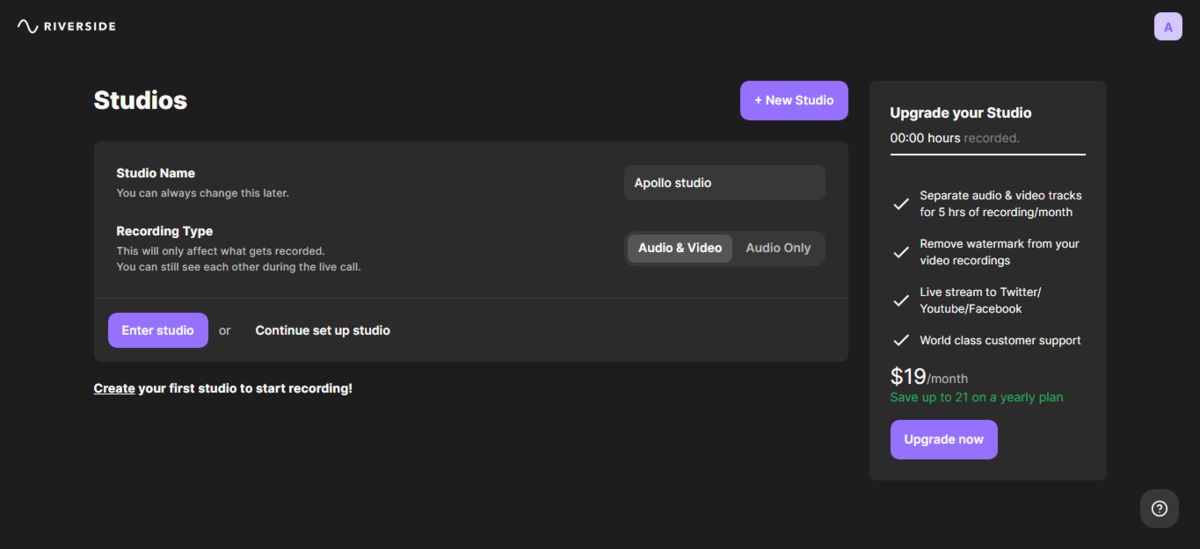Switch recording type to Audio Only
Image resolution: width=1200 pixels, height=549 pixels.
pos(778,248)
